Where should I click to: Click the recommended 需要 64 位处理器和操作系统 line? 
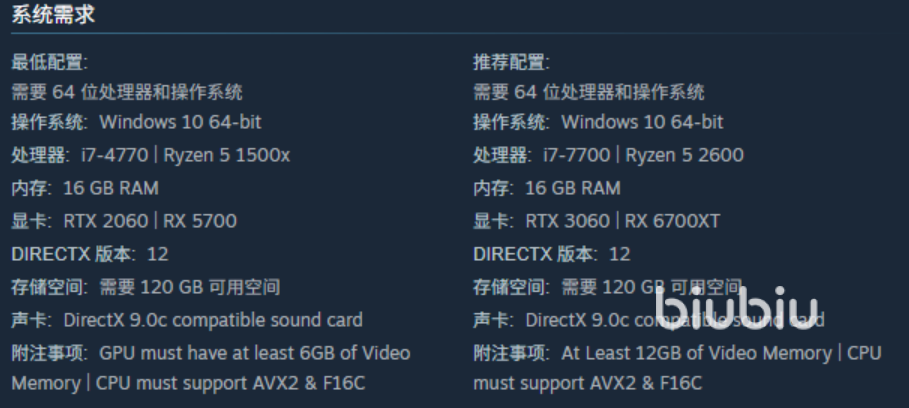pyautogui.click(x=589, y=92)
